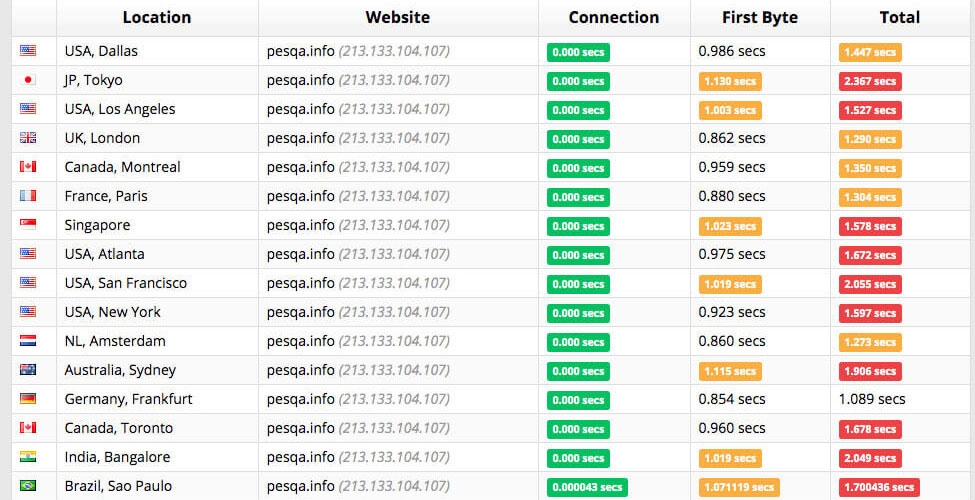Select the 'India, Bangalore' location text
The image size is (975, 500).
118,457
